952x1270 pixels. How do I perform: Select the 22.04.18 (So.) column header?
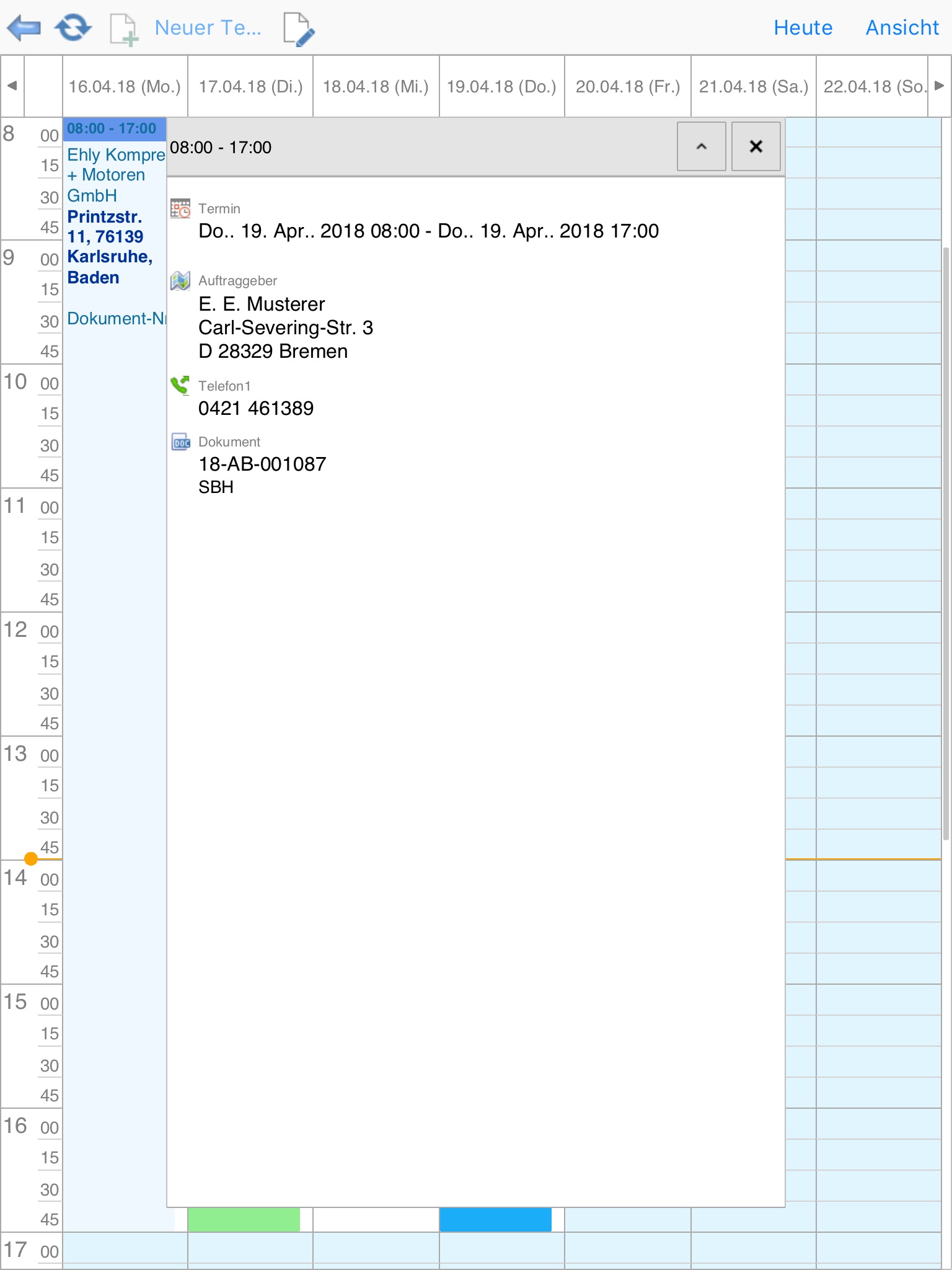(x=871, y=86)
